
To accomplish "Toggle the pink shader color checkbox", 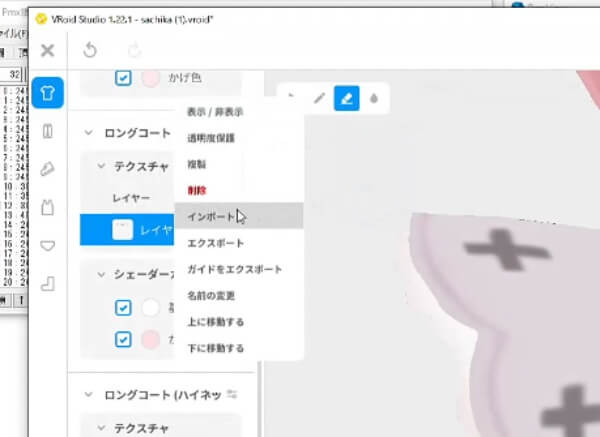I will (x=123, y=339).
